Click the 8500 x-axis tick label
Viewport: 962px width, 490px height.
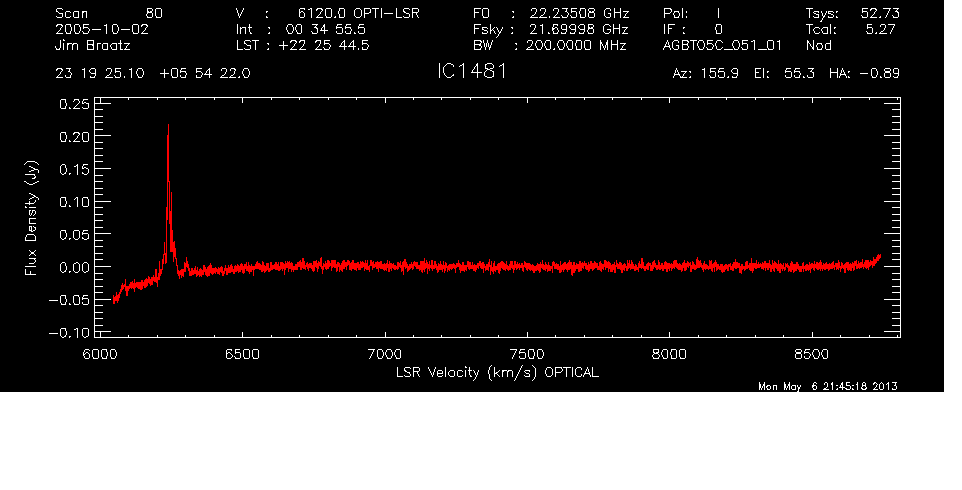[x=812, y=354]
